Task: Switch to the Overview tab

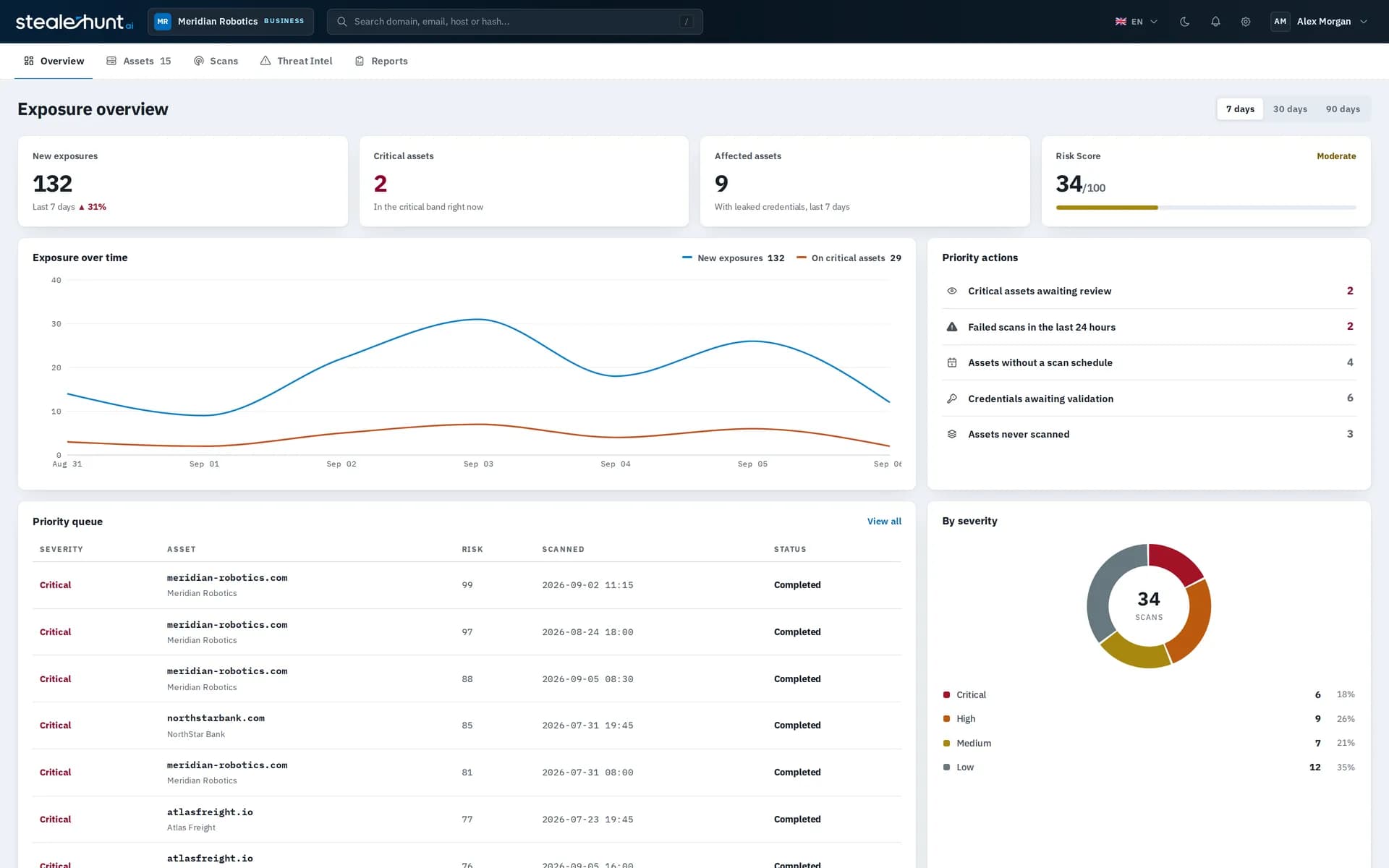Action: [x=54, y=61]
